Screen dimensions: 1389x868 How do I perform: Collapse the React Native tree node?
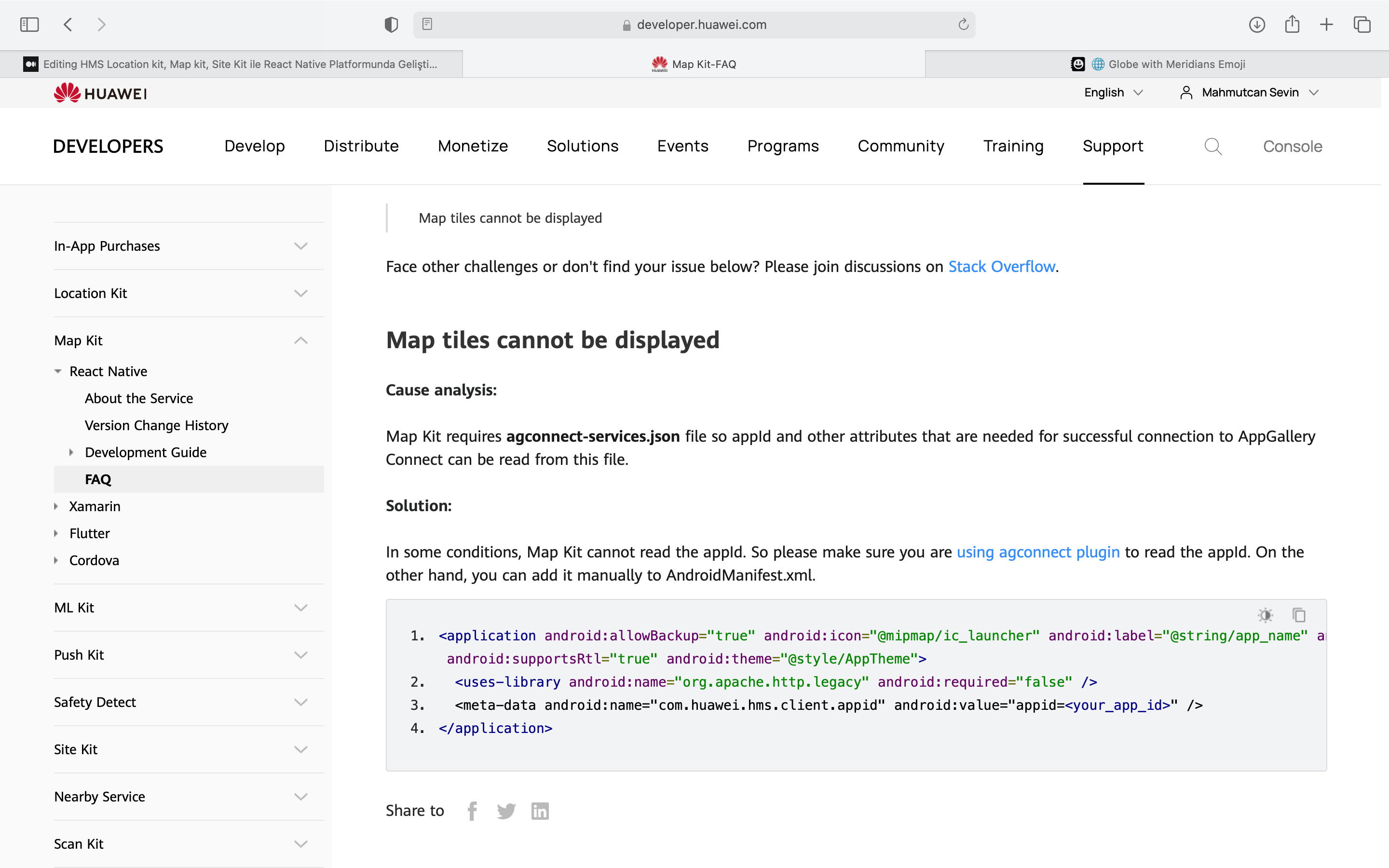(58, 371)
